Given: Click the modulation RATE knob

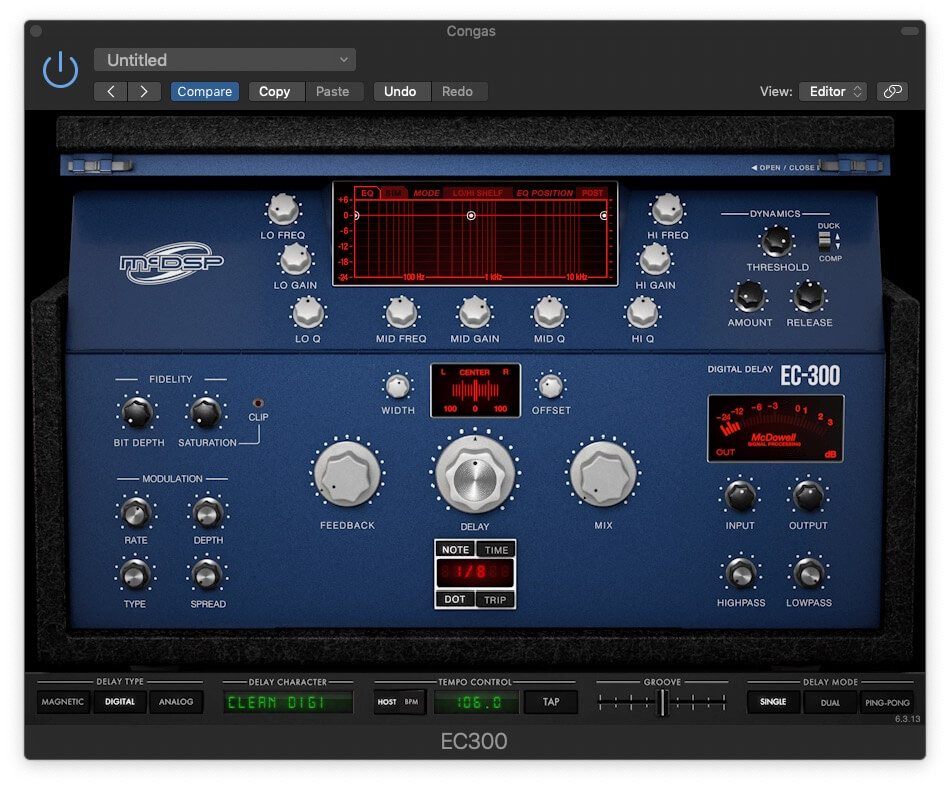Looking at the screenshot, I should click(136, 513).
